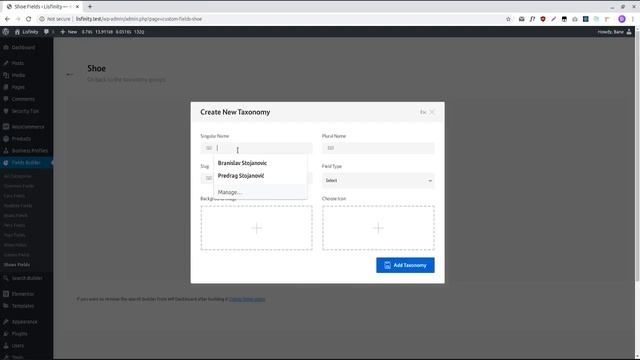Click the Add Taxonomy button
The image size is (640, 360).
pyautogui.click(x=405, y=265)
